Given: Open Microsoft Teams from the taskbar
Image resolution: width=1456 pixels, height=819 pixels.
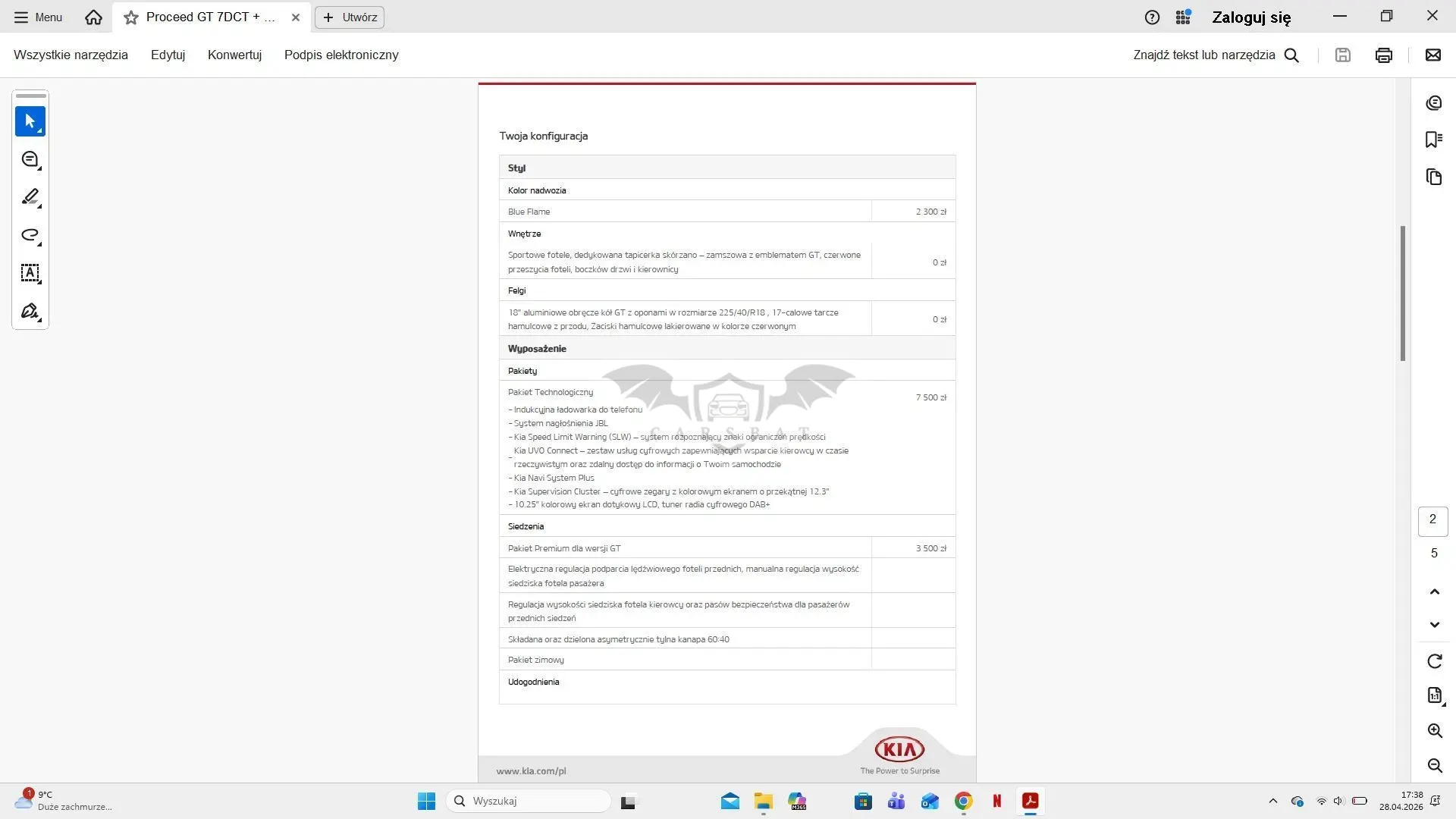Looking at the screenshot, I should [896, 801].
